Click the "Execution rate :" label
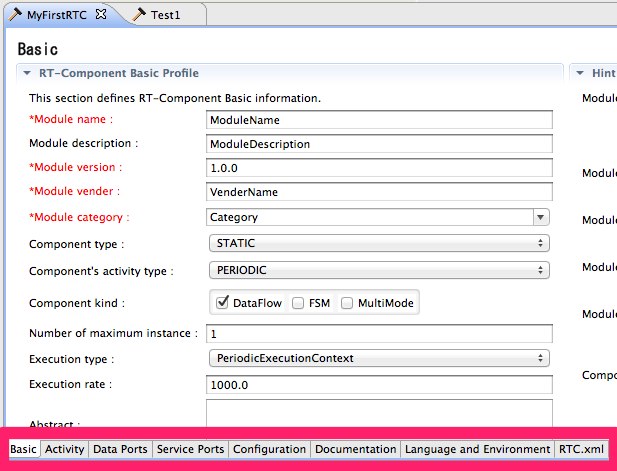This screenshot has height=471, width=617. tap(70, 384)
